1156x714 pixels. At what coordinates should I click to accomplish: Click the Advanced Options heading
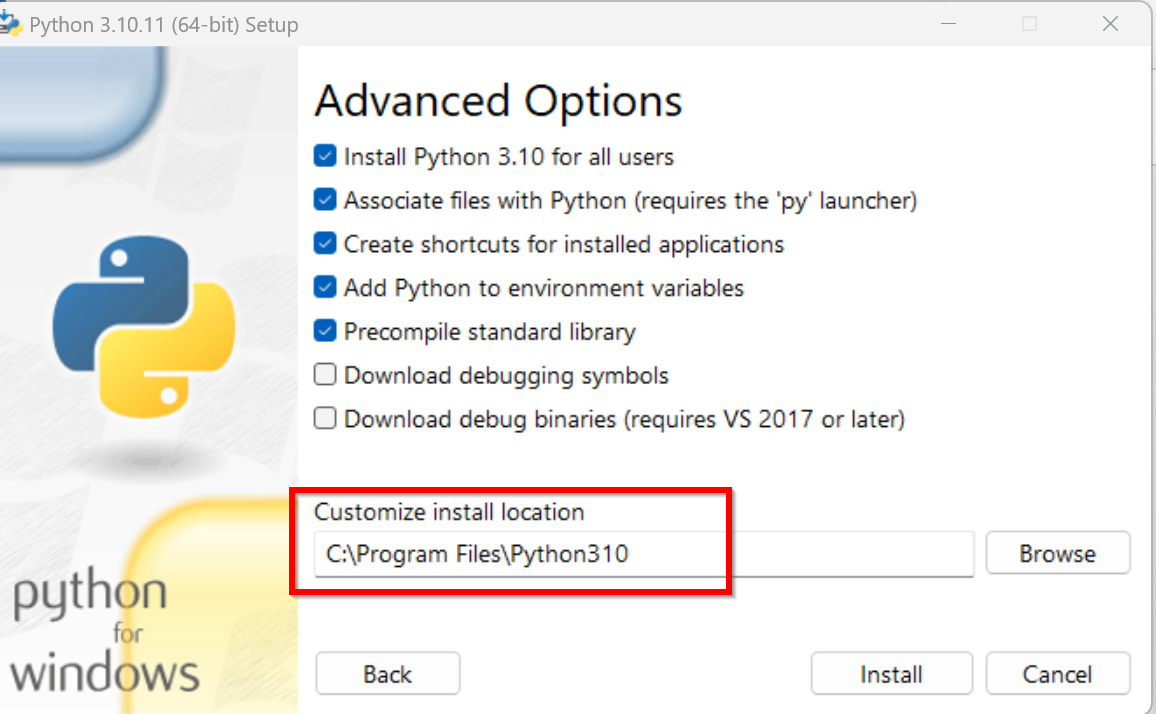point(498,101)
